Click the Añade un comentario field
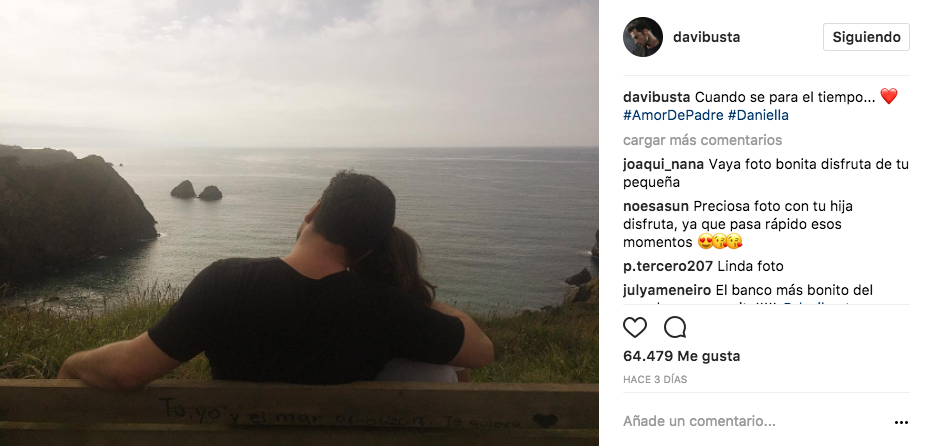This screenshot has width=933, height=446. (x=756, y=422)
